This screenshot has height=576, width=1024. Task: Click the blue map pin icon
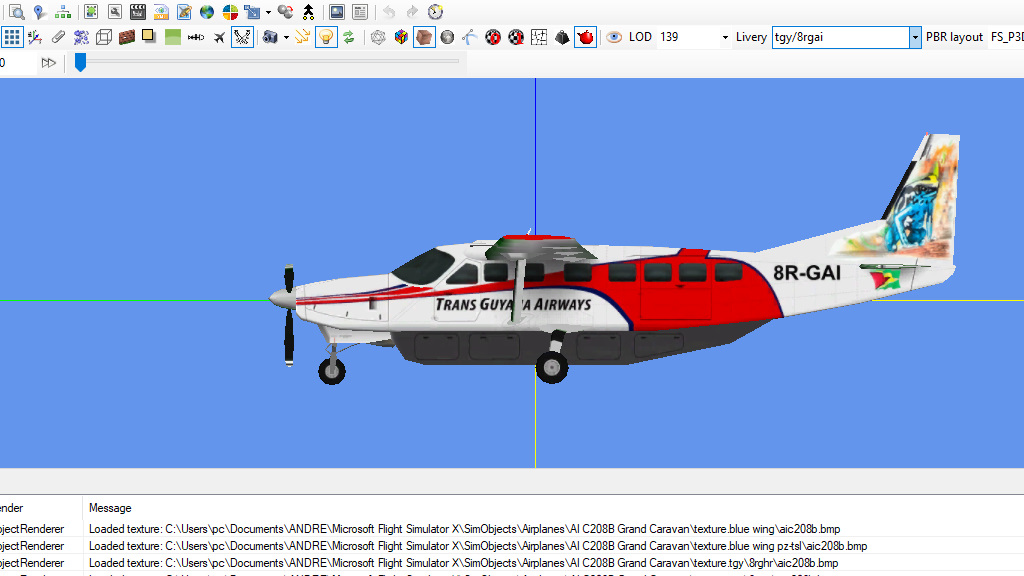(x=39, y=12)
